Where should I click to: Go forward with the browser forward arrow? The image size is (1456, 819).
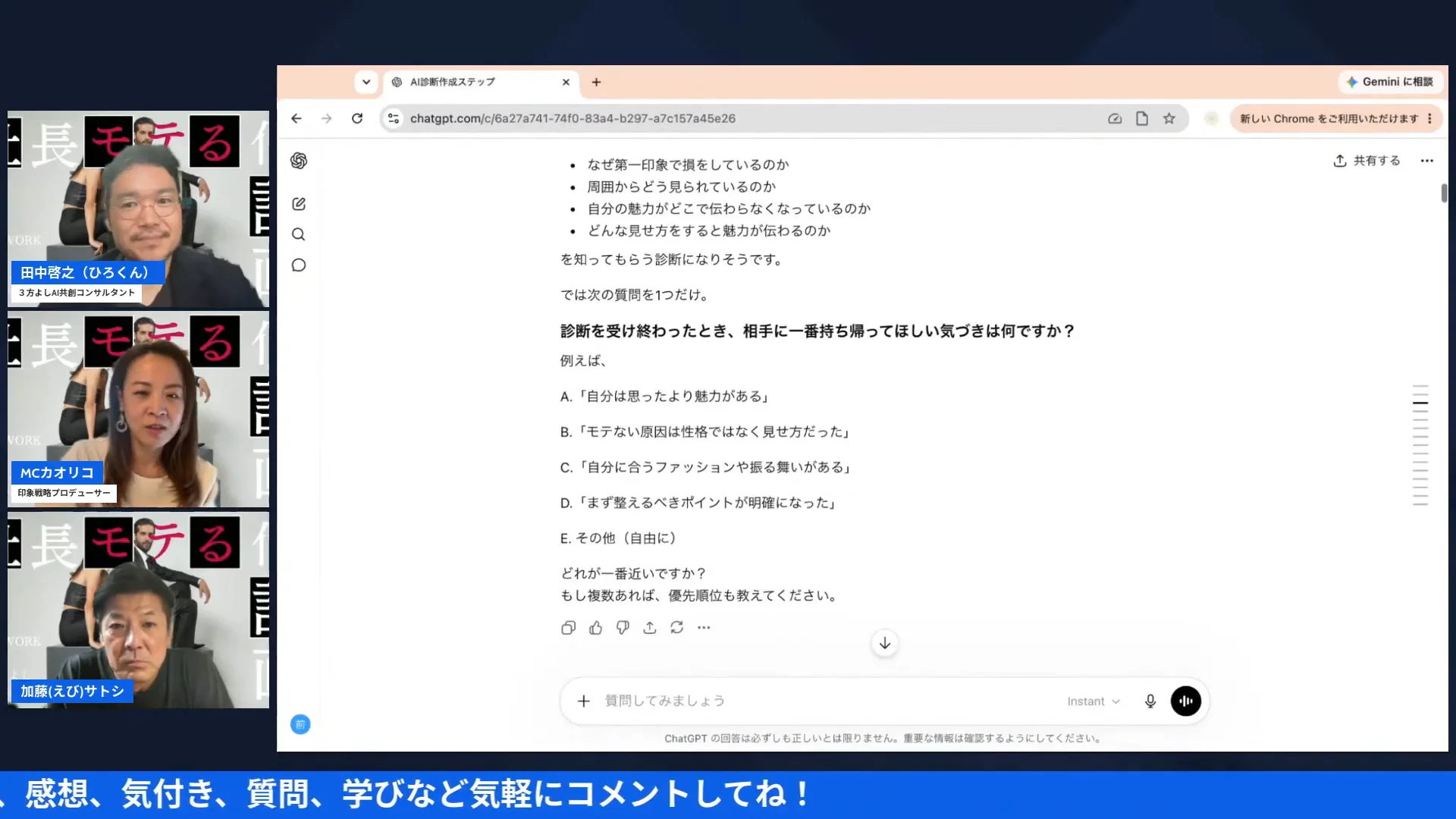[327, 118]
